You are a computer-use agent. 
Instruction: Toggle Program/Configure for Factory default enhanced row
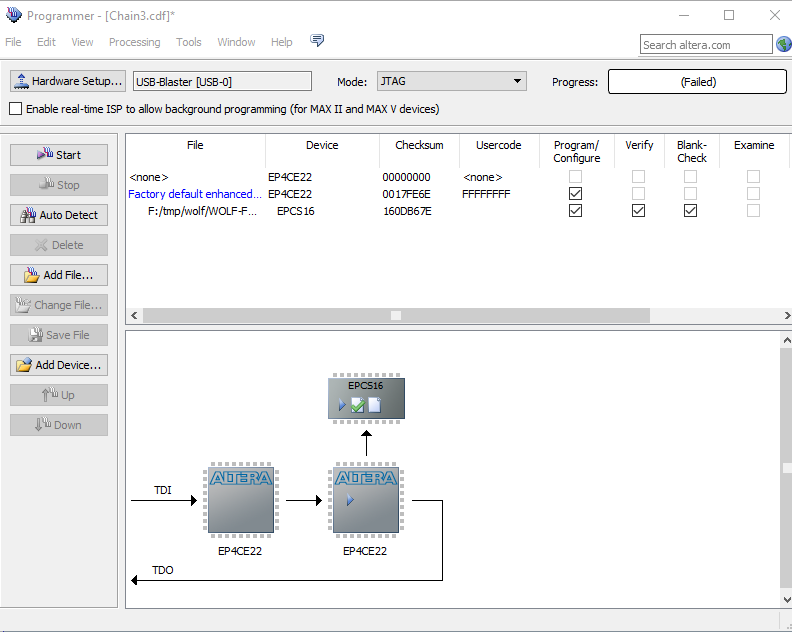coord(575,193)
